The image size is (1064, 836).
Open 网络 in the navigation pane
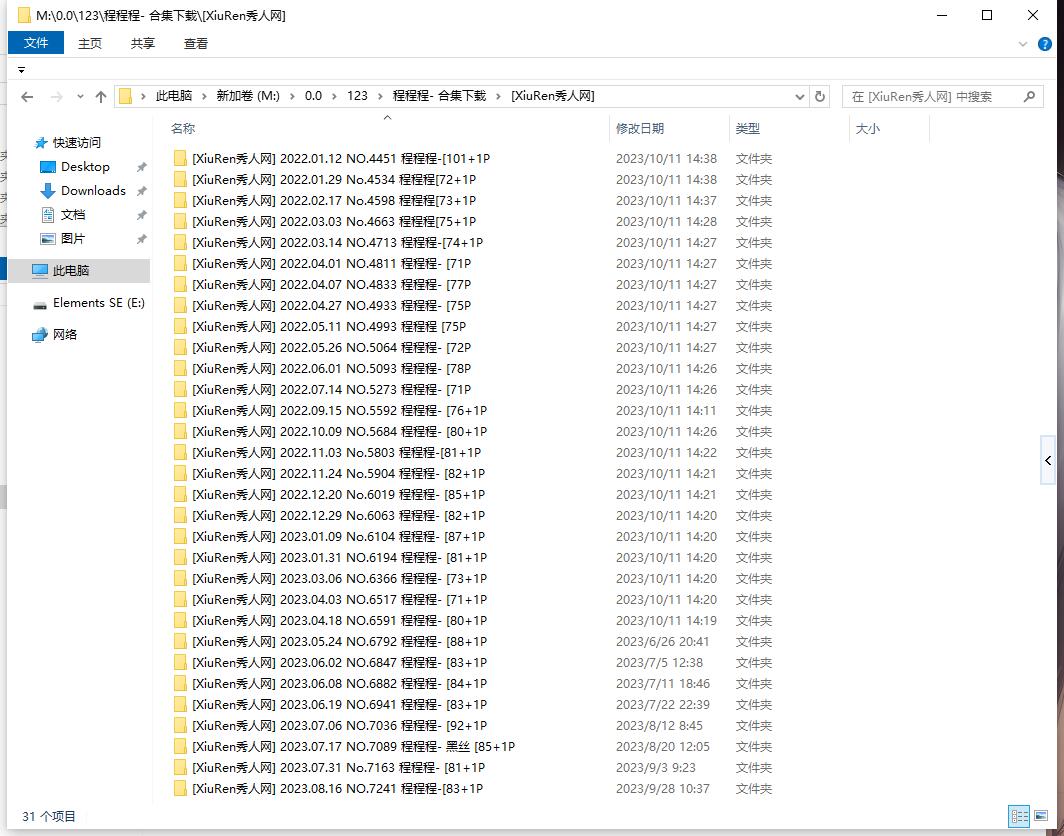pyautogui.click(x=64, y=335)
